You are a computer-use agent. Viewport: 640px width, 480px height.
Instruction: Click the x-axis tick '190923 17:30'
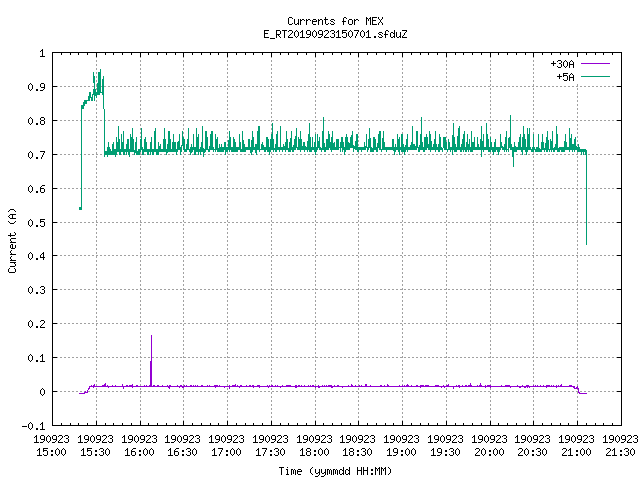click(x=270, y=445)
